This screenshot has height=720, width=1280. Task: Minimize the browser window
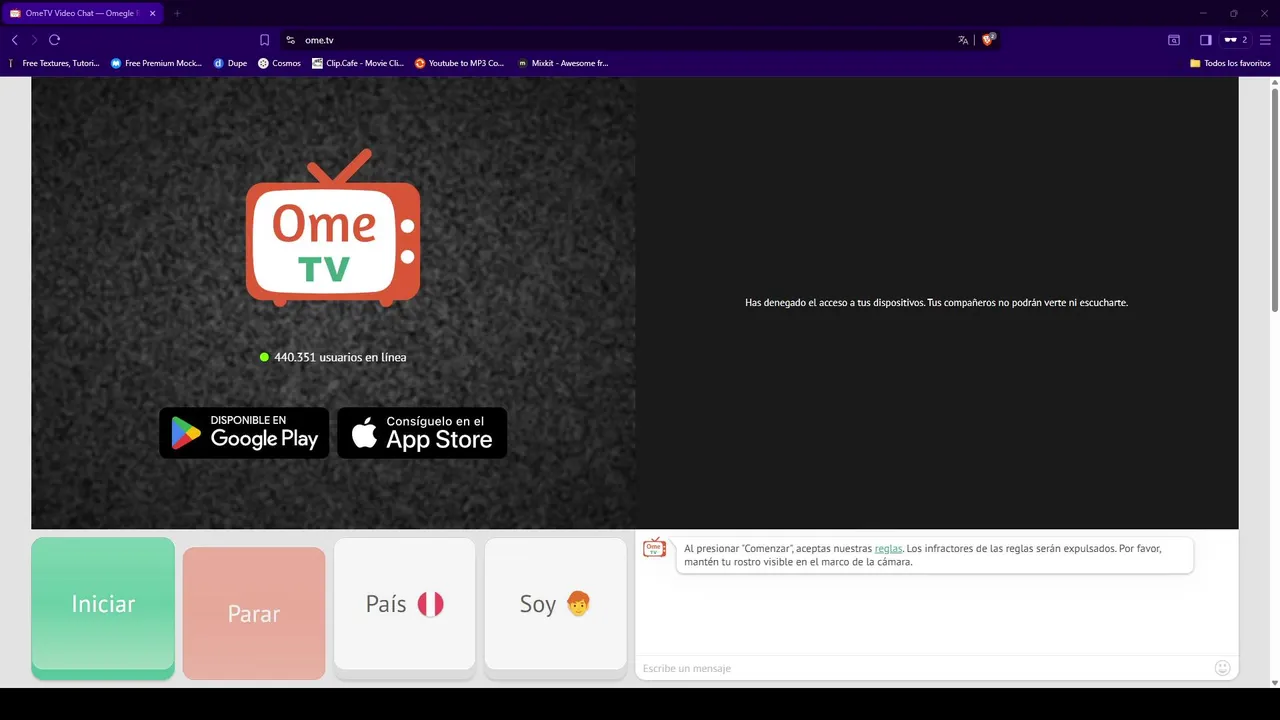tap(1203, 13)
